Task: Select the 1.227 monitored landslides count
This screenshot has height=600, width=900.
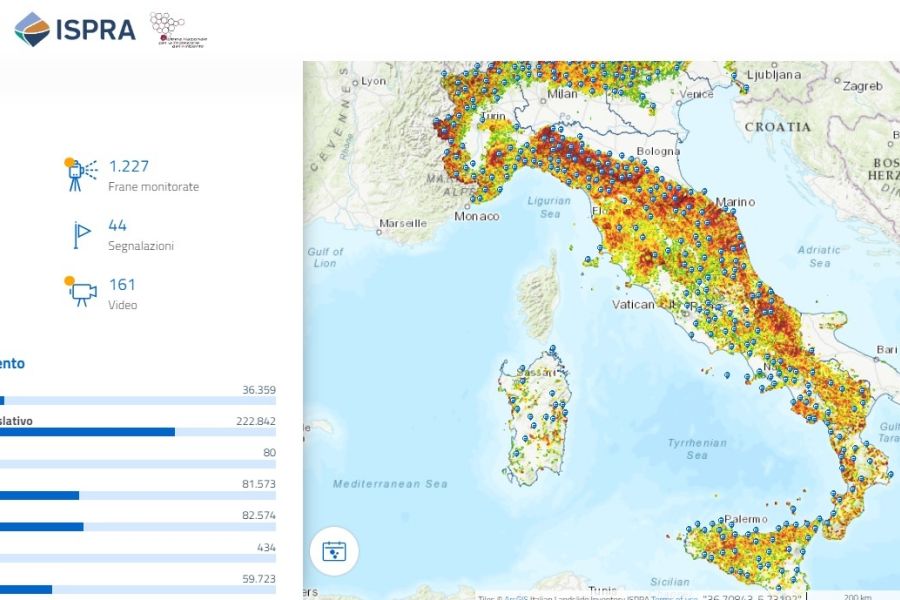Action: coord(128,167)
